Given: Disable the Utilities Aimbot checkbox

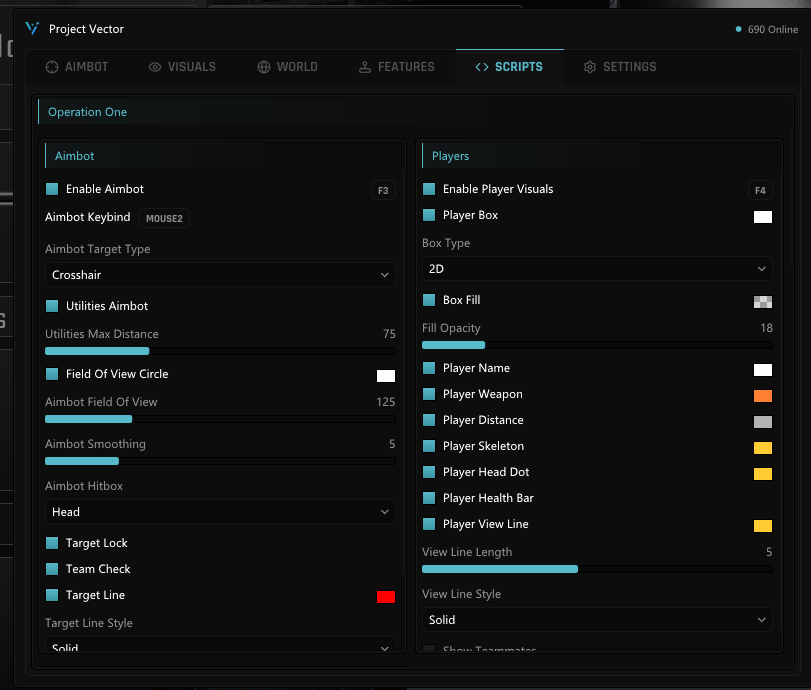Looking at the screenshot, I should click(x=52, y=306).
